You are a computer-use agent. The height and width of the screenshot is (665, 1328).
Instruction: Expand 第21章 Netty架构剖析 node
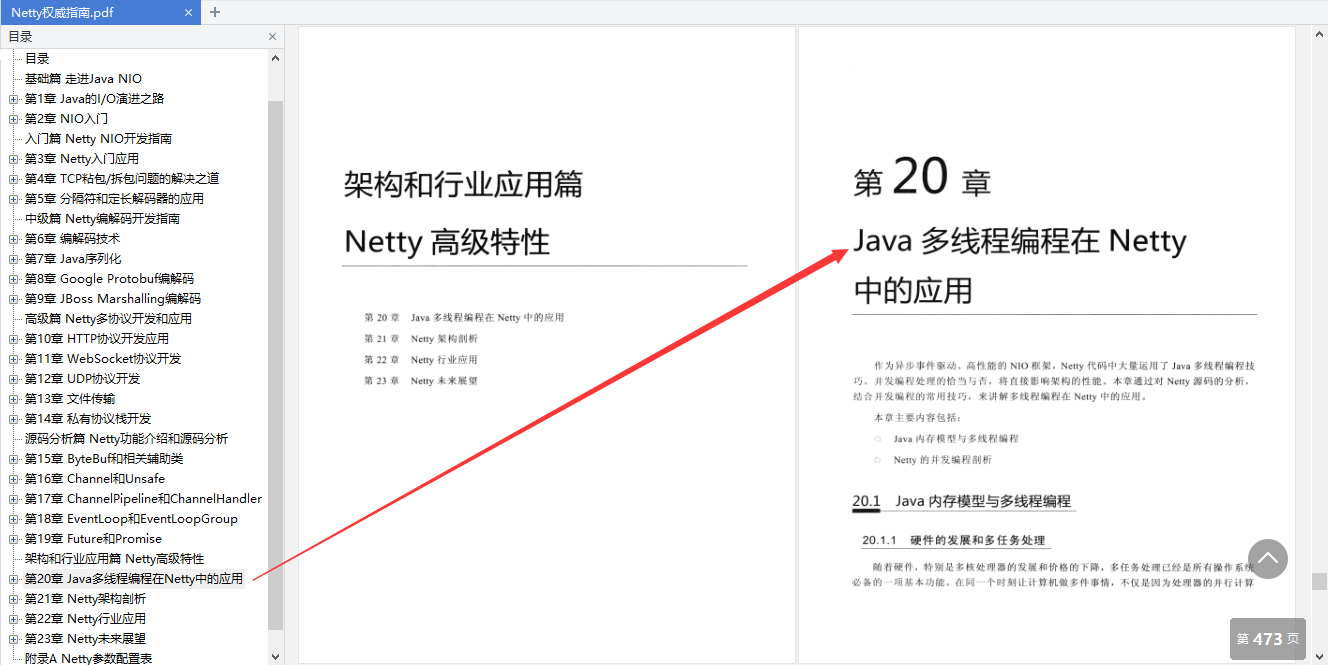pos(14,599)
